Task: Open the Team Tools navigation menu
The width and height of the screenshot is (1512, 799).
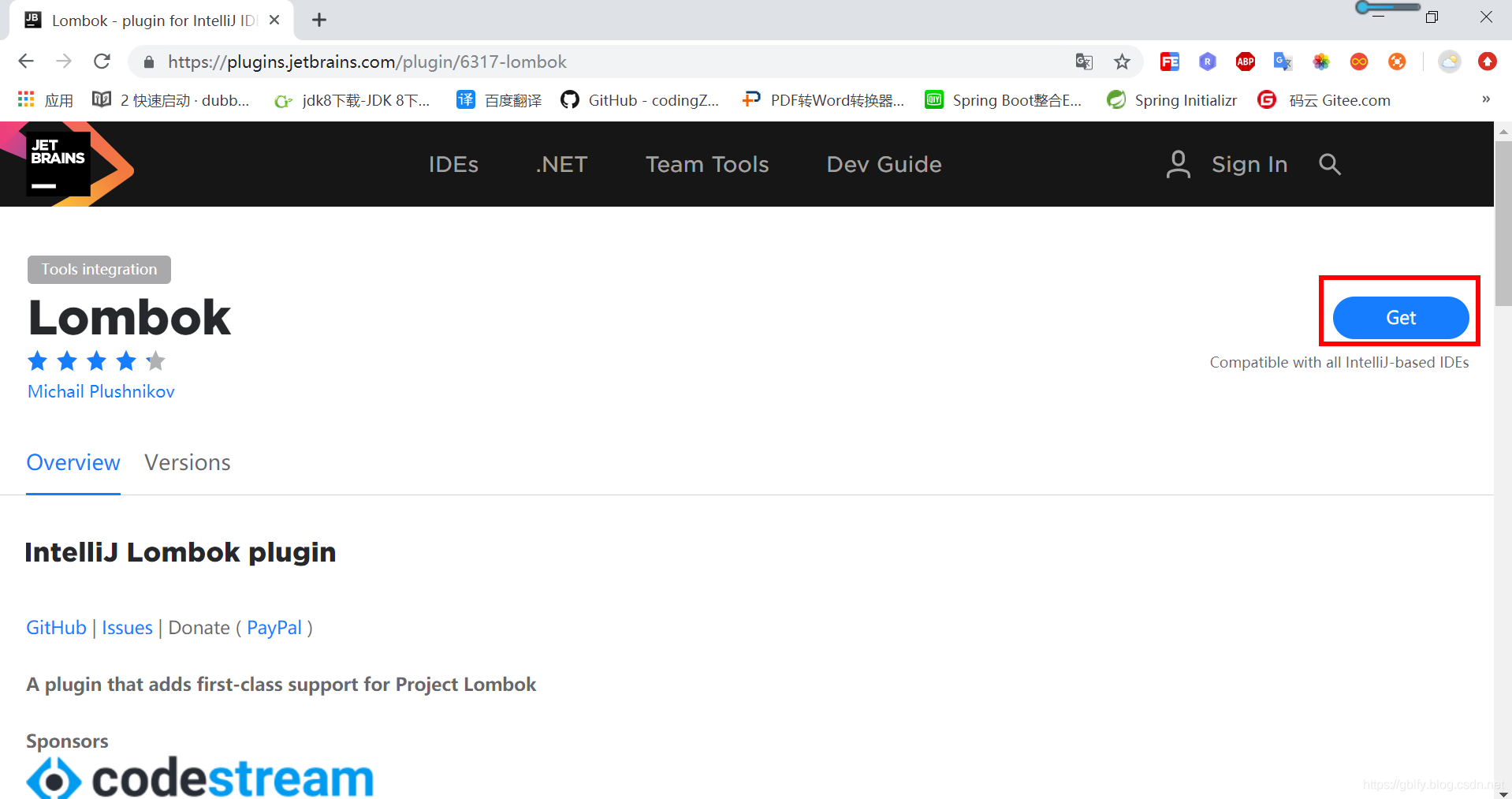Action: [707, 164]
